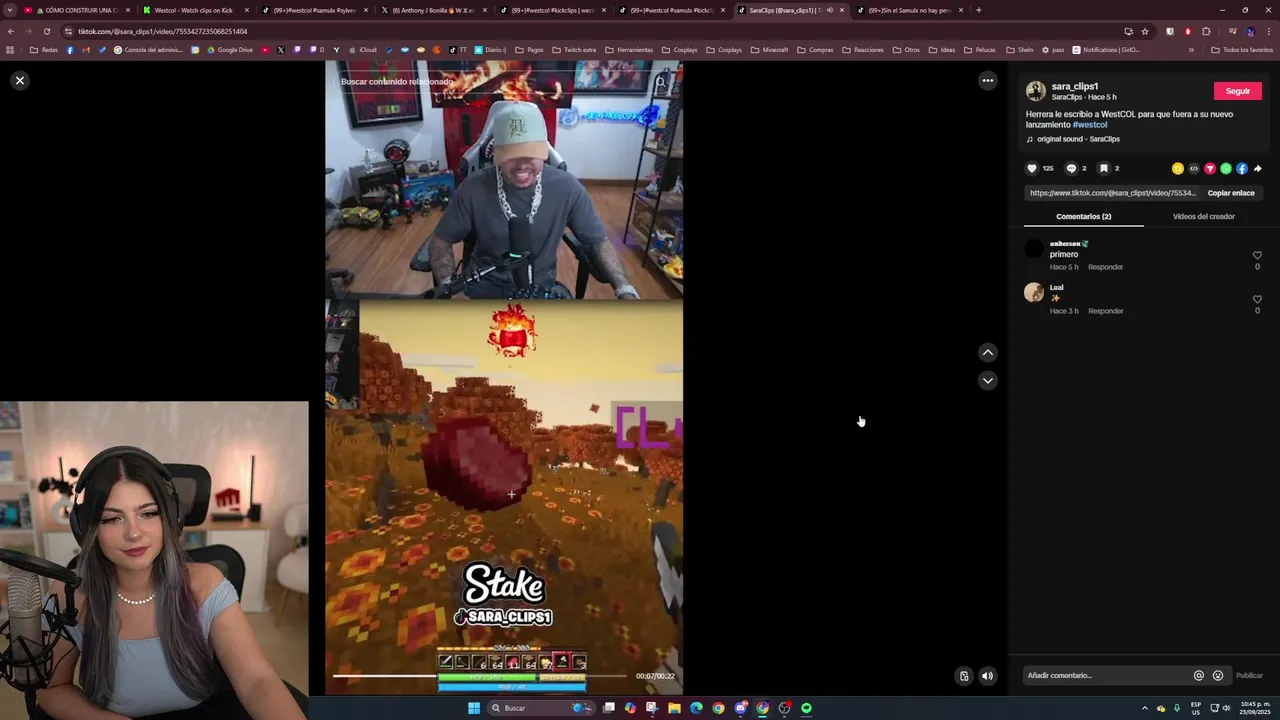
Task: Click the embed code icon
Action: 1193,168
